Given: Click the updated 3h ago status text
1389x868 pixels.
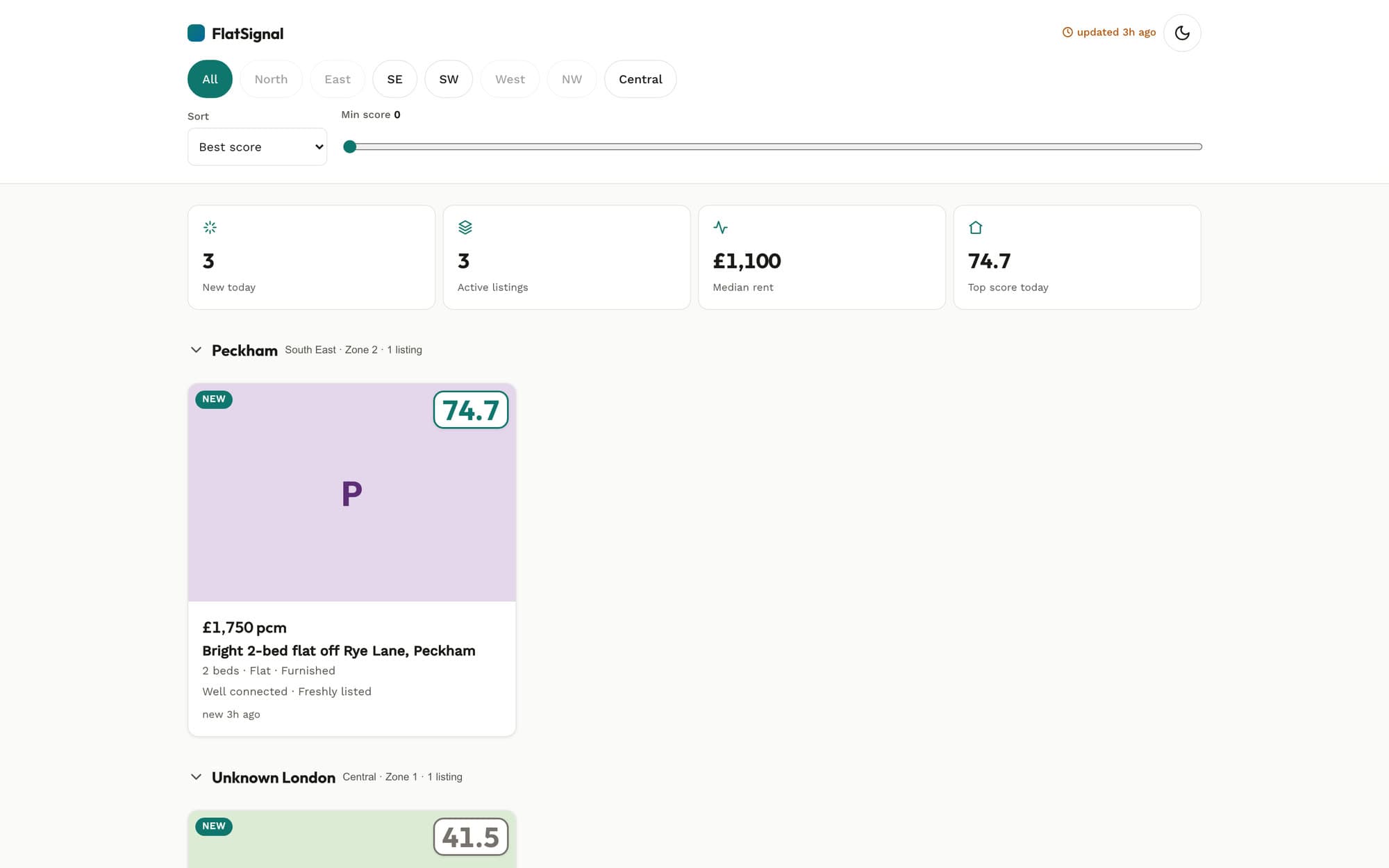Looking at the screenshot, I should point(1116,32).
